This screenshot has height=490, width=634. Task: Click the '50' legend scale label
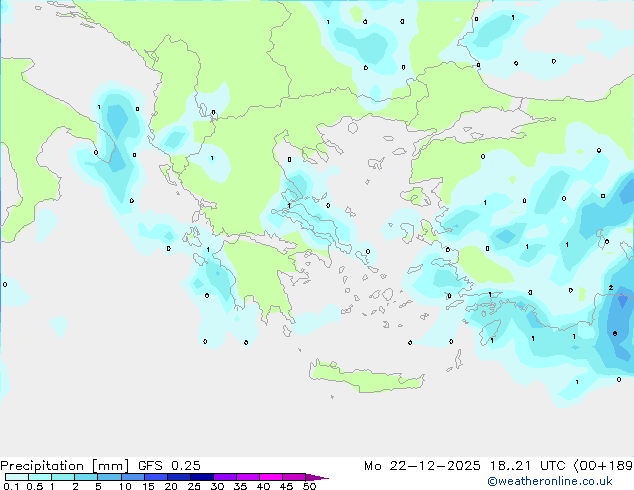coord(309,486)
